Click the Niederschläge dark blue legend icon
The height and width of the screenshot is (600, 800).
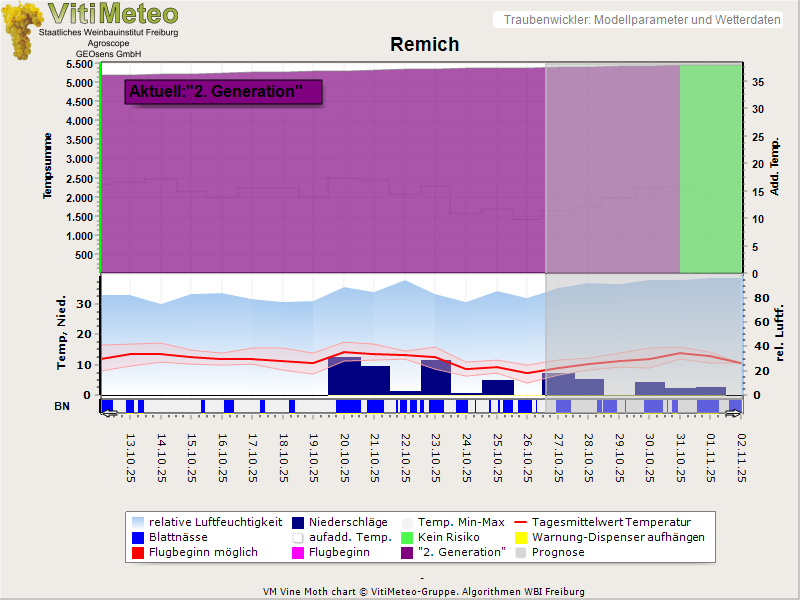[299, 522]
